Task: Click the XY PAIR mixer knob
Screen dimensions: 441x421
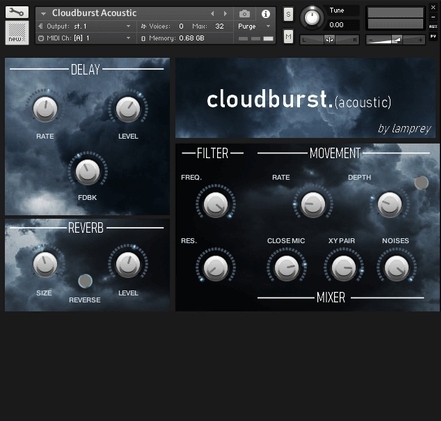Action: click(x=343, y=268)
